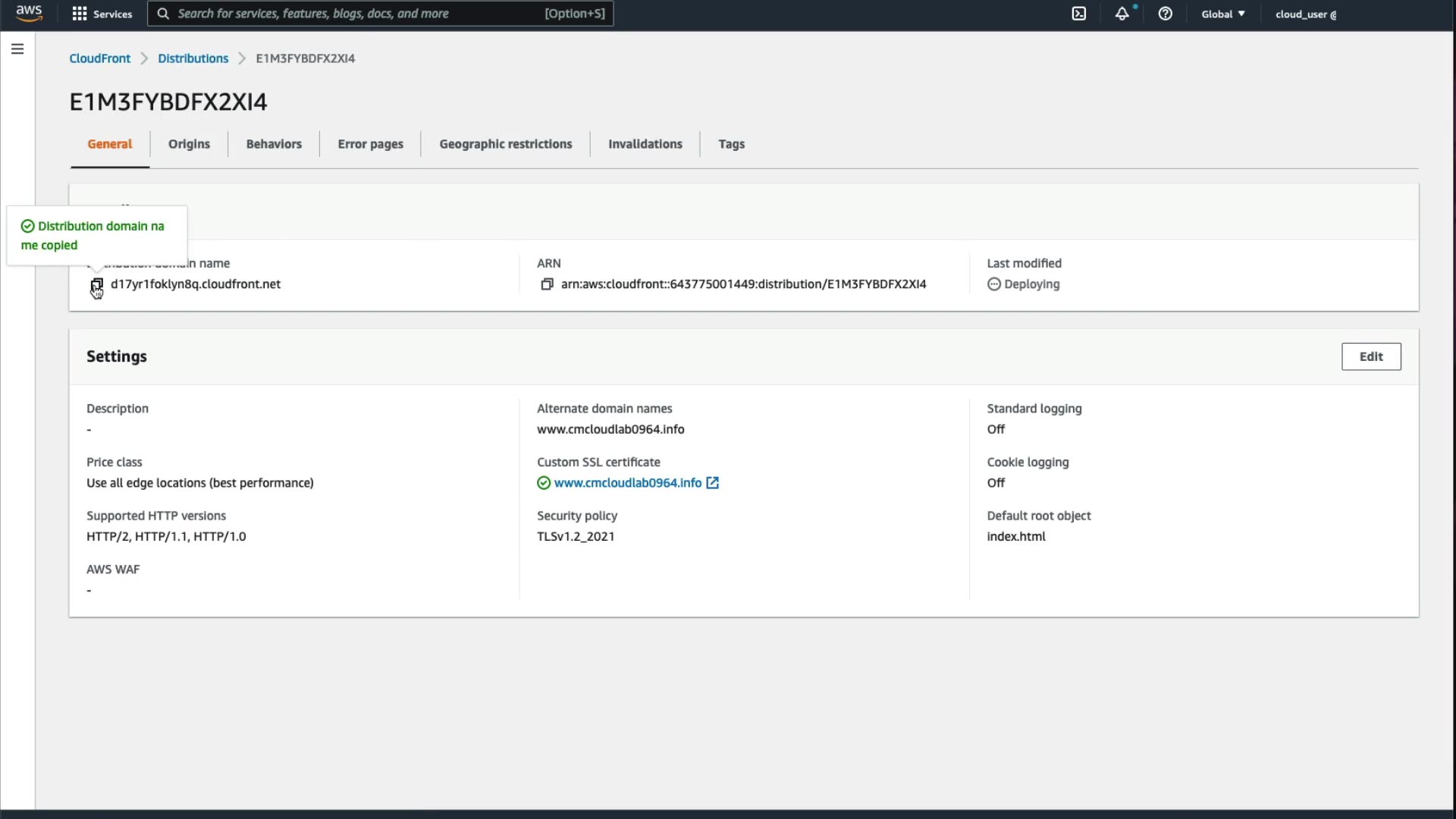The image size is (1456, 819).
Task: Launch the CloudShell terminal icon
Action: (1078, 14)
